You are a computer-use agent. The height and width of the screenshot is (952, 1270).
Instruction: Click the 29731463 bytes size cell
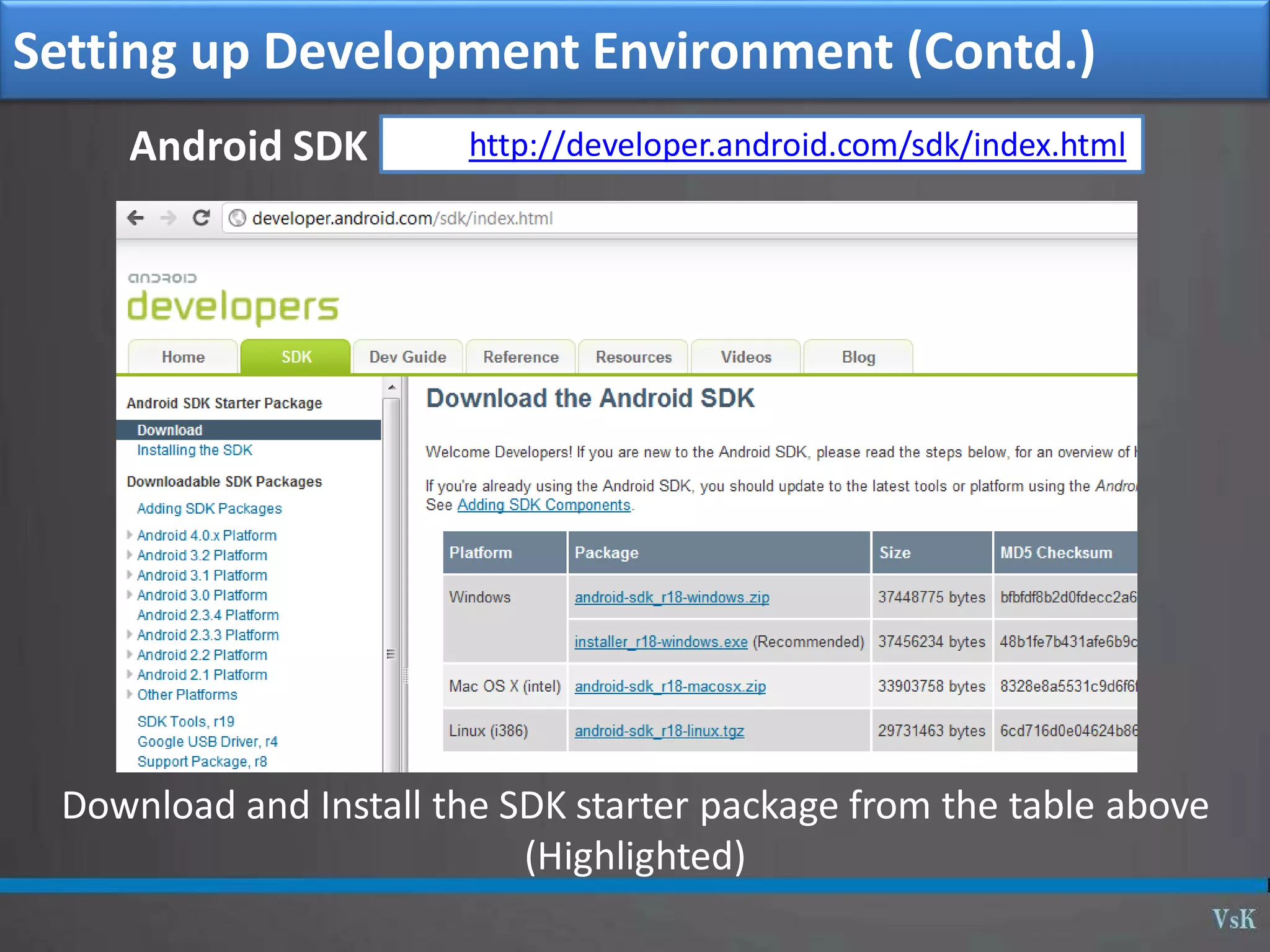pos(932,731)
